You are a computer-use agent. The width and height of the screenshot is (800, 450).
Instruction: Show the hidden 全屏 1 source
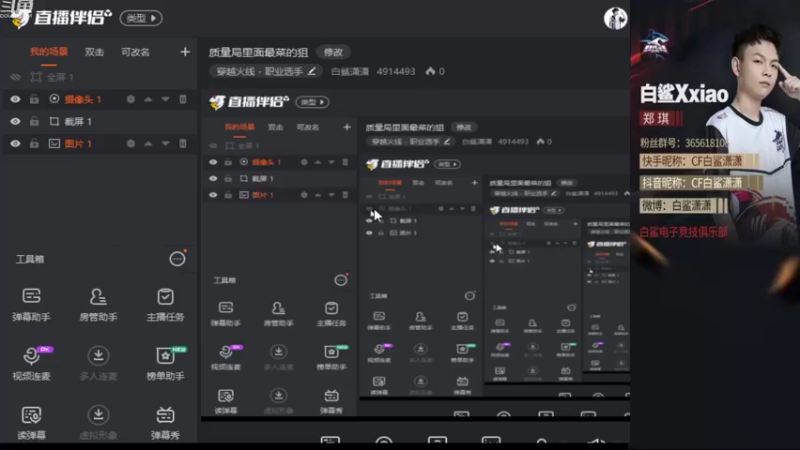[15, 77]
